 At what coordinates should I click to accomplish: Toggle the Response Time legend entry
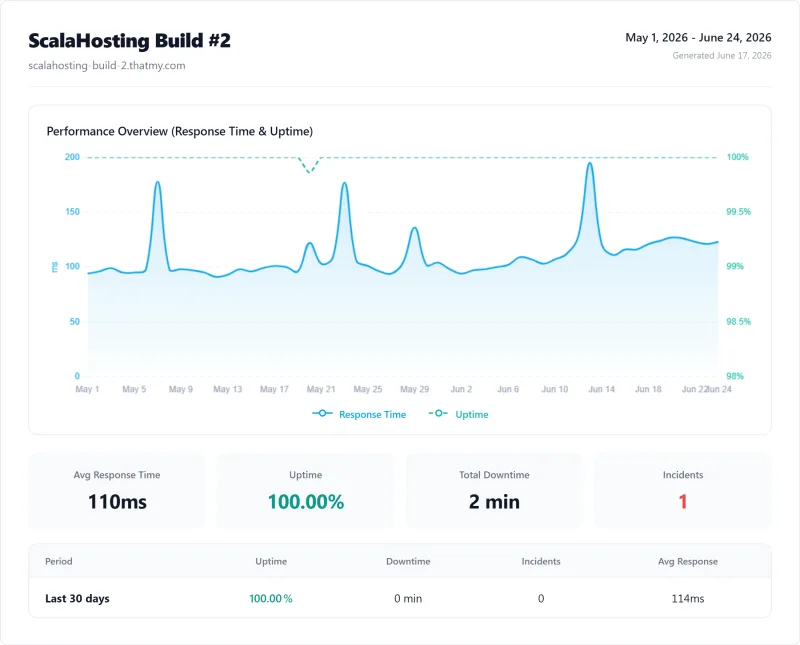tap(359, 414)
